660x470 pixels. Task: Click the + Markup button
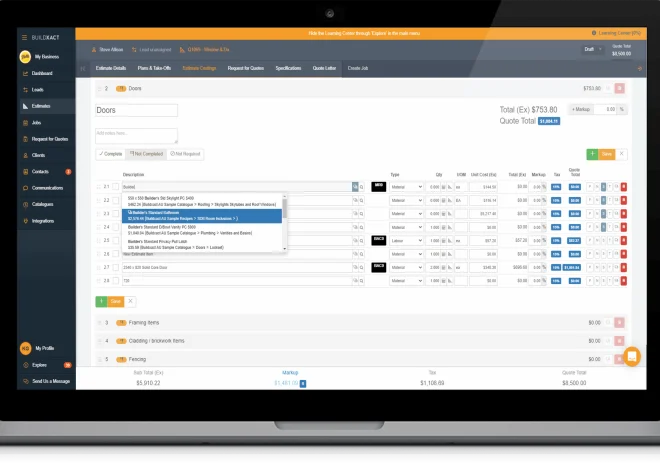pyautogui.click(x=581, y=109)
